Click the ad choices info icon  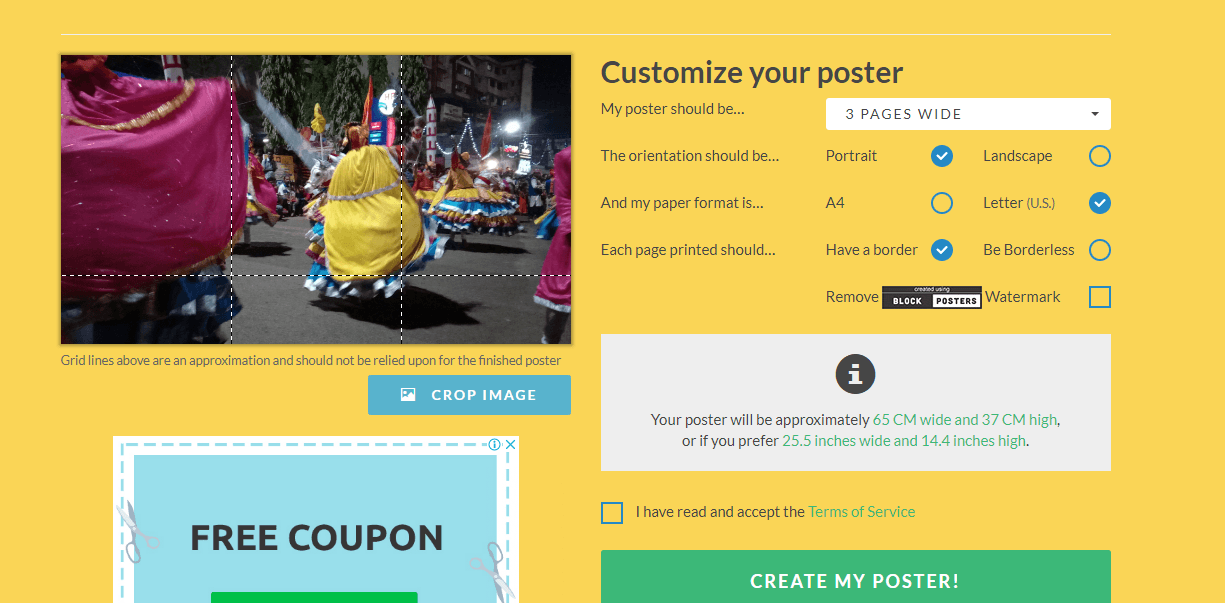[x=494, y=444]
